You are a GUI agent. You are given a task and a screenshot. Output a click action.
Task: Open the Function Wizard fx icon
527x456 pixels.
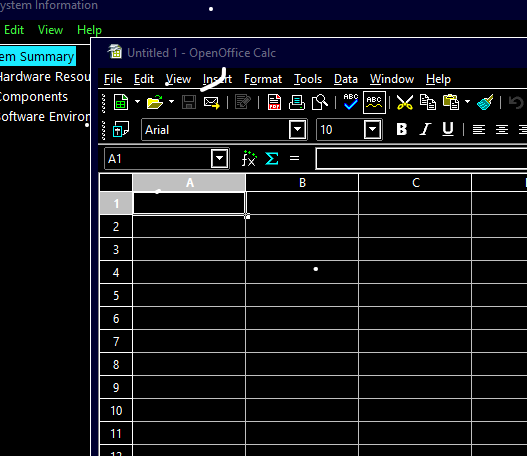pyautogui.click(x=249, y=158)
